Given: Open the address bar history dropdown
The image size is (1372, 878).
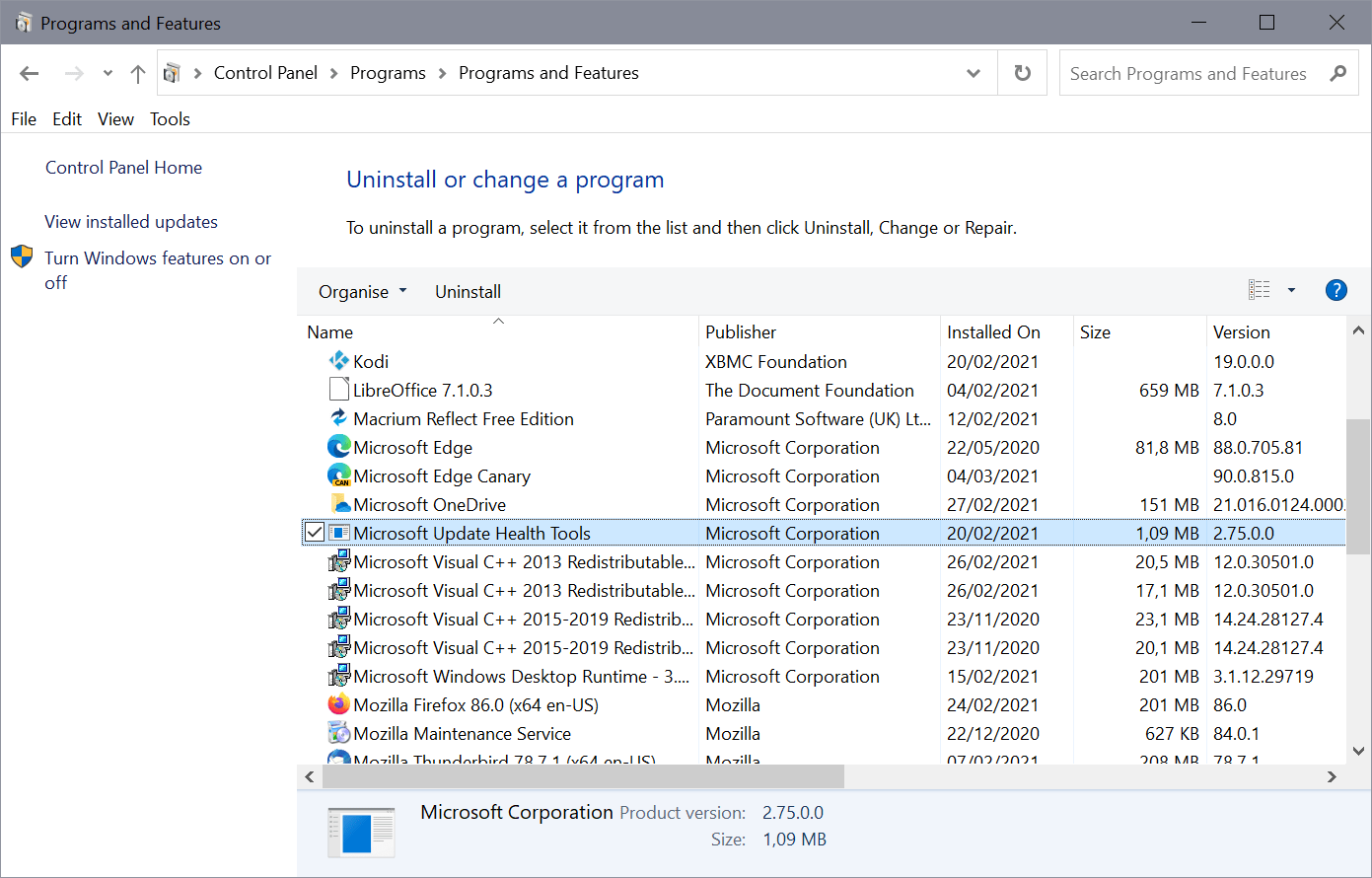Looking at the screenshot, I should pos(973,72).
